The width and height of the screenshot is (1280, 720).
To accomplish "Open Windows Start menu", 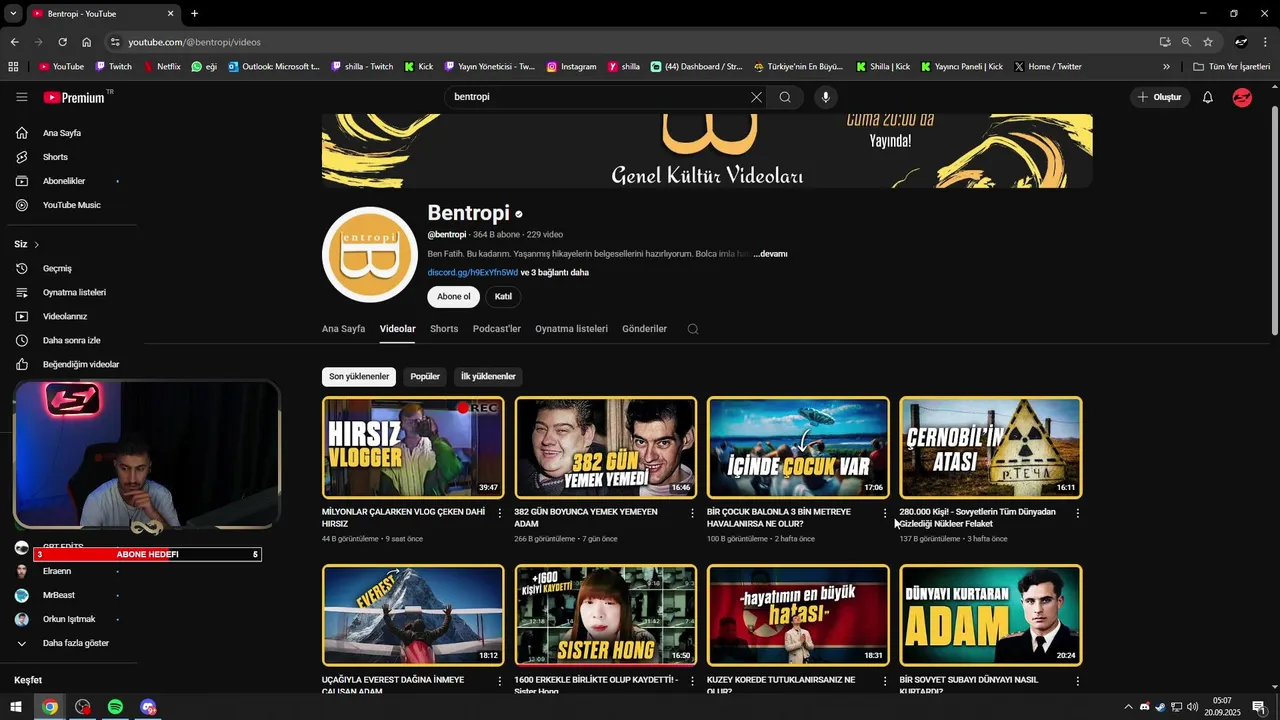I will click(x=16, y=707).
